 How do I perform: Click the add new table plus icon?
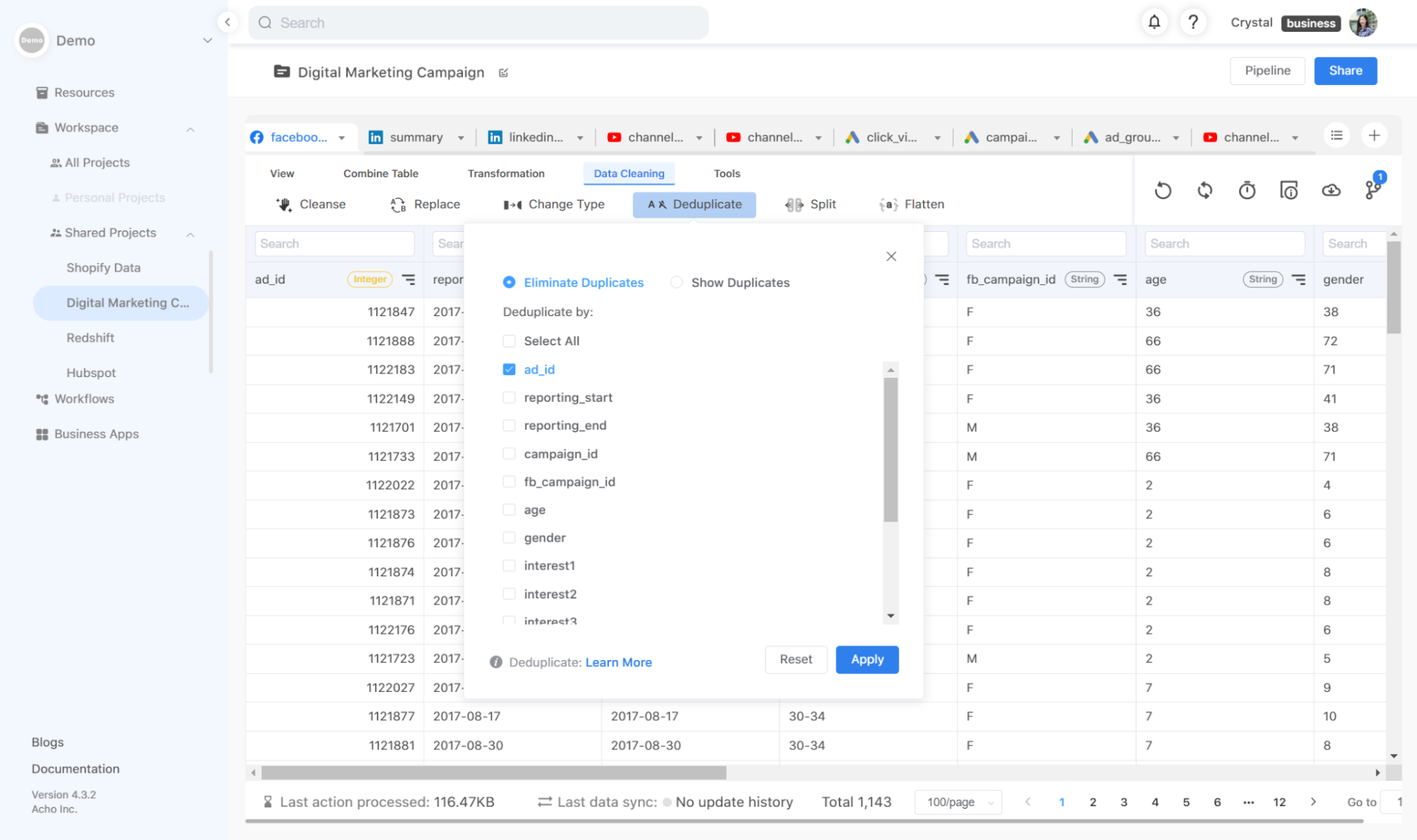(x=1374, y=135)
